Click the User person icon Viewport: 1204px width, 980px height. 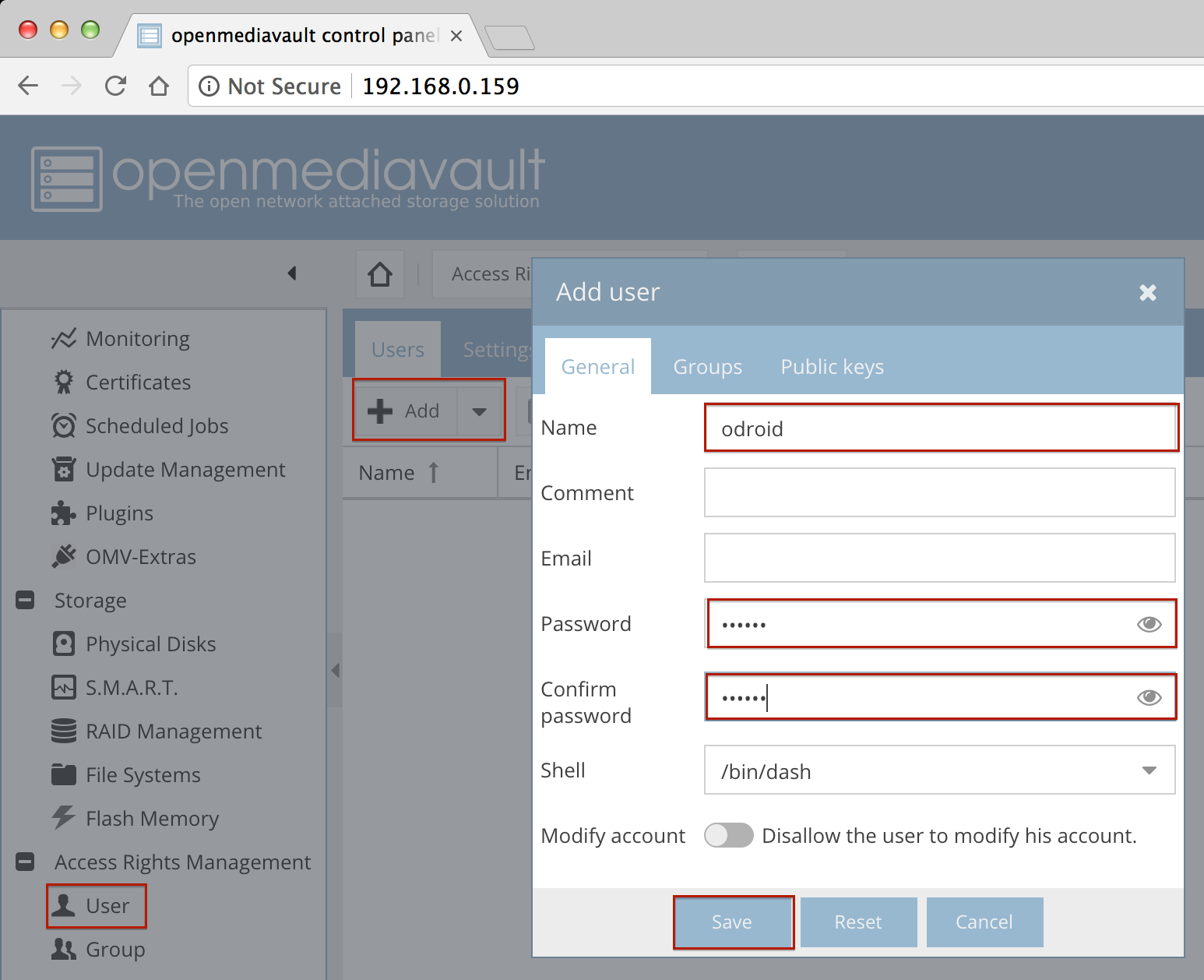tap(64, 905)
